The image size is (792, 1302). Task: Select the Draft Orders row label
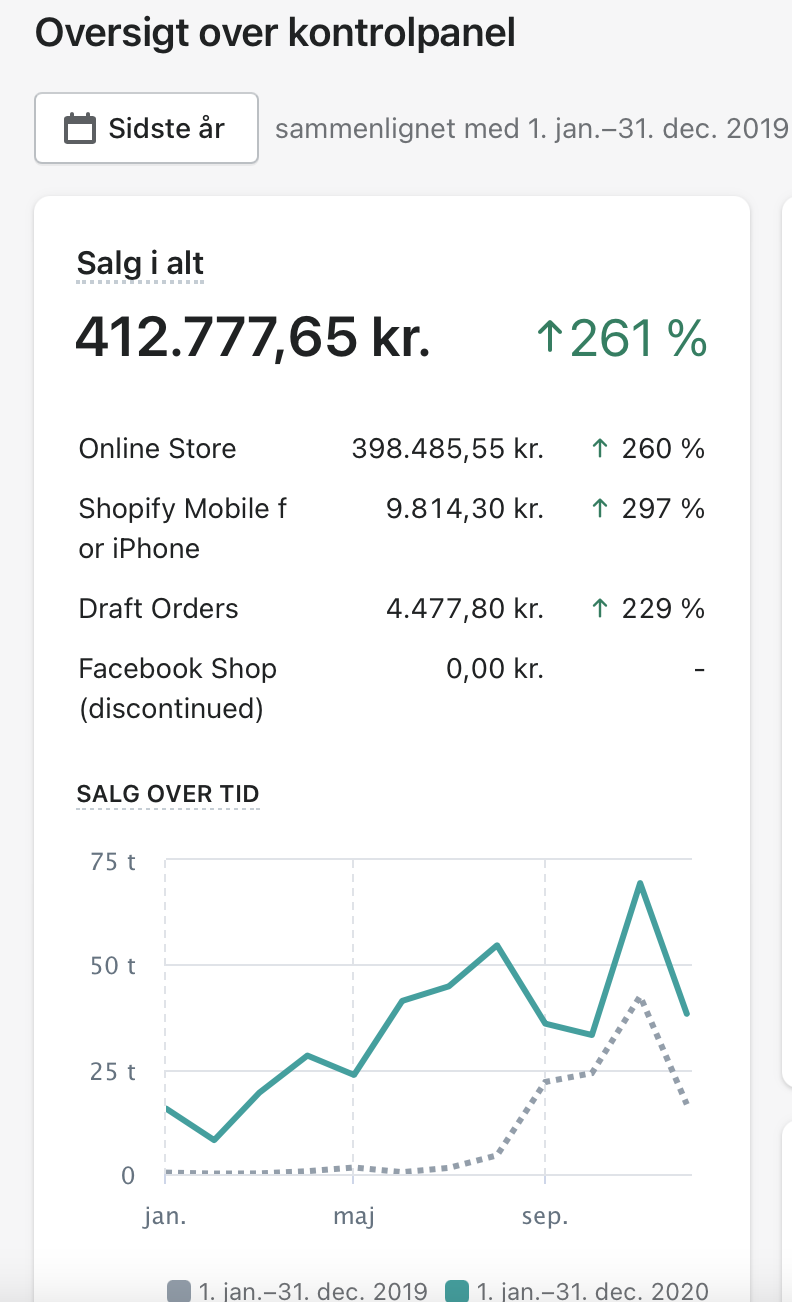[158, 608]
